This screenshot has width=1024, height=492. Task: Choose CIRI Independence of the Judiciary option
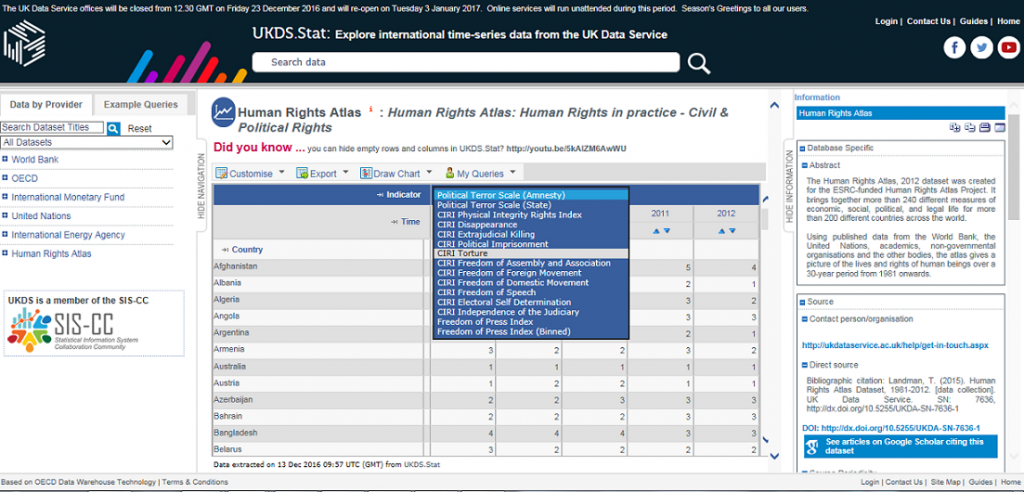click(x=531, y=312)
